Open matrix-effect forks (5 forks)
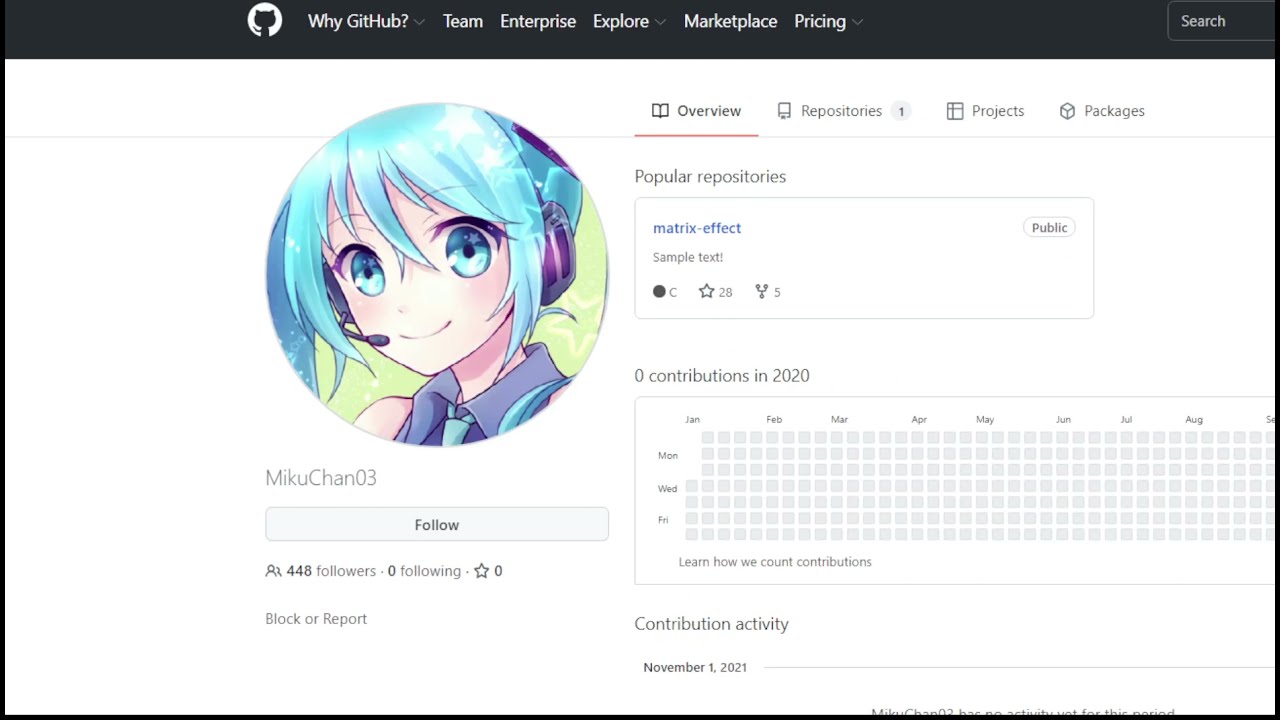The width and height of the screenshot is (1280, 720). point(768,292)
